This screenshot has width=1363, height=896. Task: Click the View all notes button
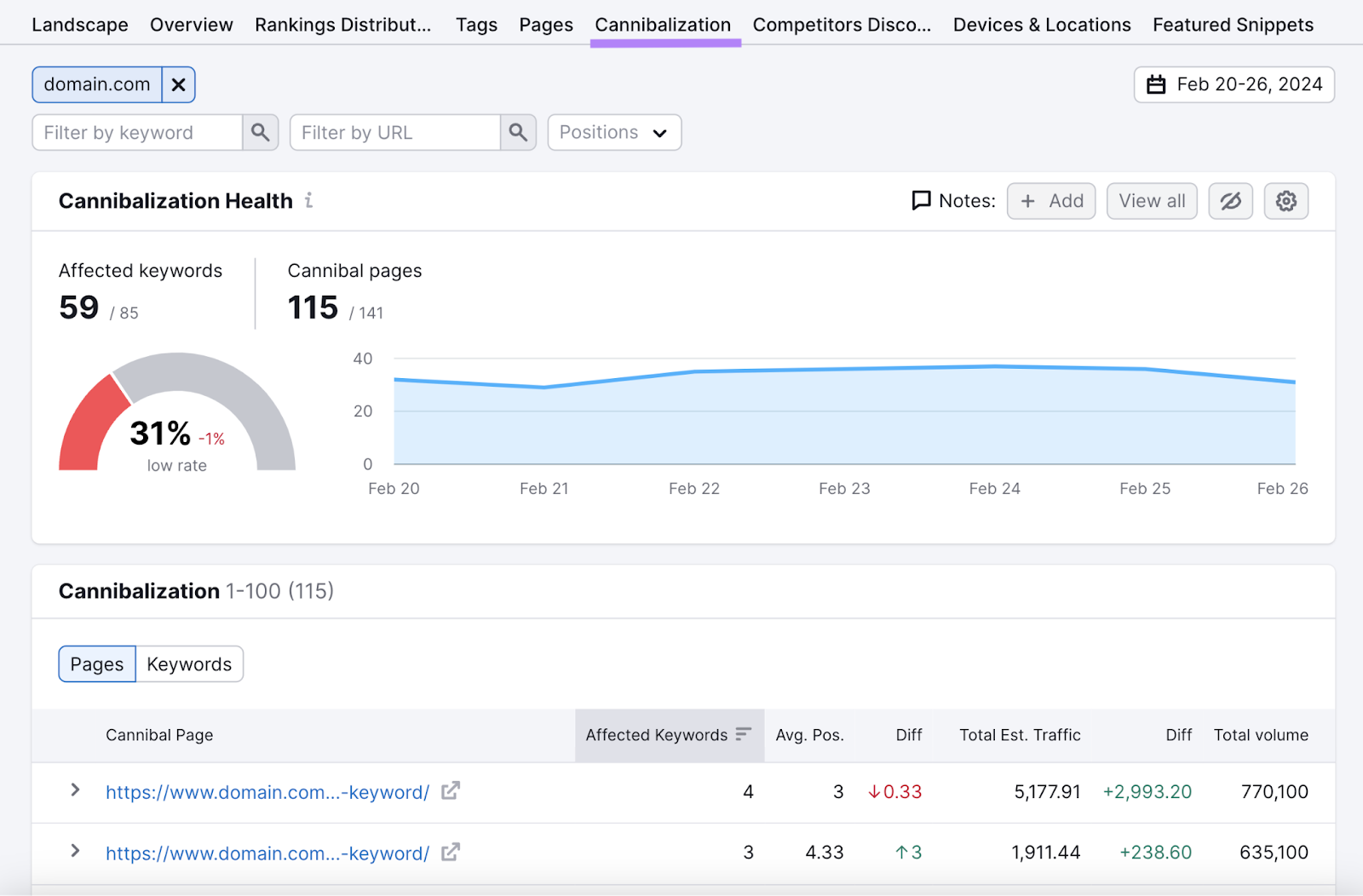click(x=1152, y=201)
